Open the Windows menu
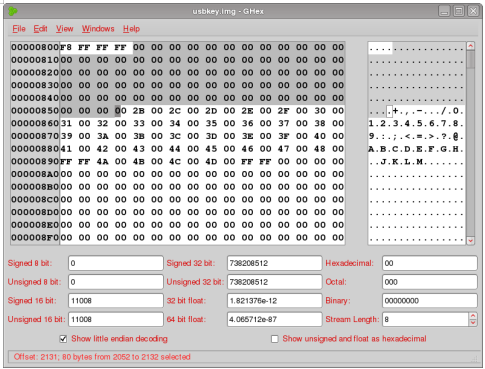Screen dimensions: 485x369 [98, 29]
